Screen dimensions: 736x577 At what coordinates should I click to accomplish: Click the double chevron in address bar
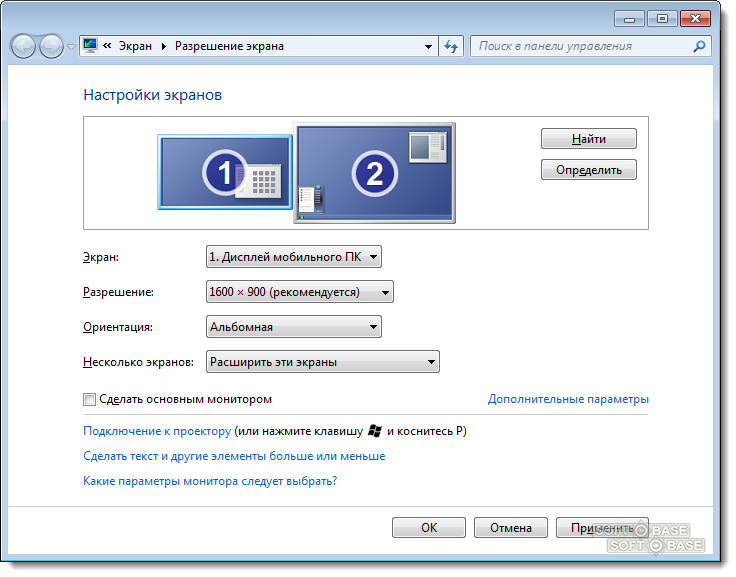[107, 46]
